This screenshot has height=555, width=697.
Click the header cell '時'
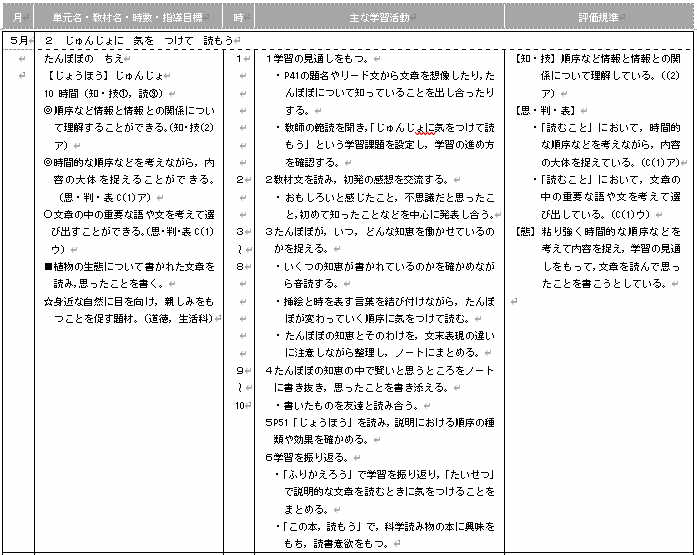click(239, 17)
